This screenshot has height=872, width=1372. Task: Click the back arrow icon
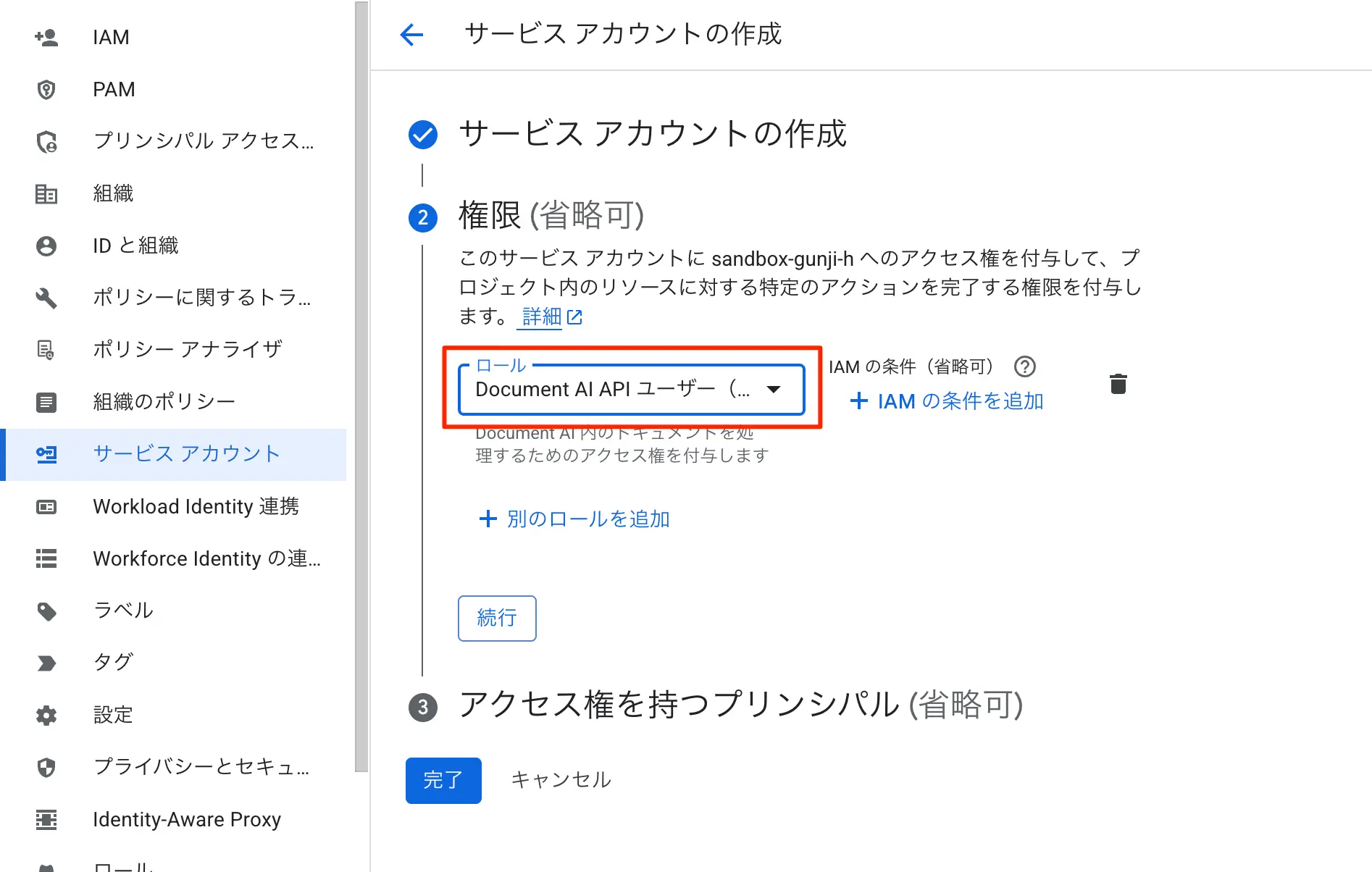[x=411, y=34]
